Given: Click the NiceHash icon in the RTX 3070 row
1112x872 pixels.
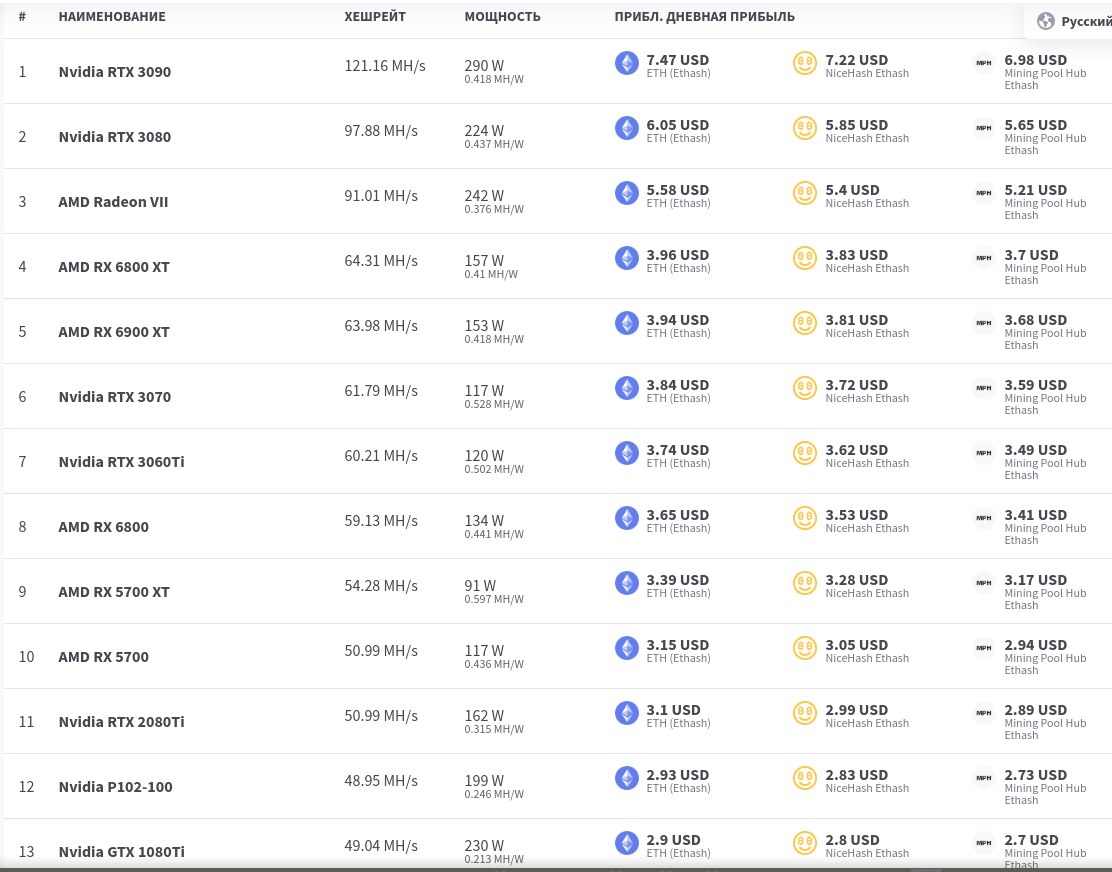Looking at the screenshot, I should pos(804,389).
